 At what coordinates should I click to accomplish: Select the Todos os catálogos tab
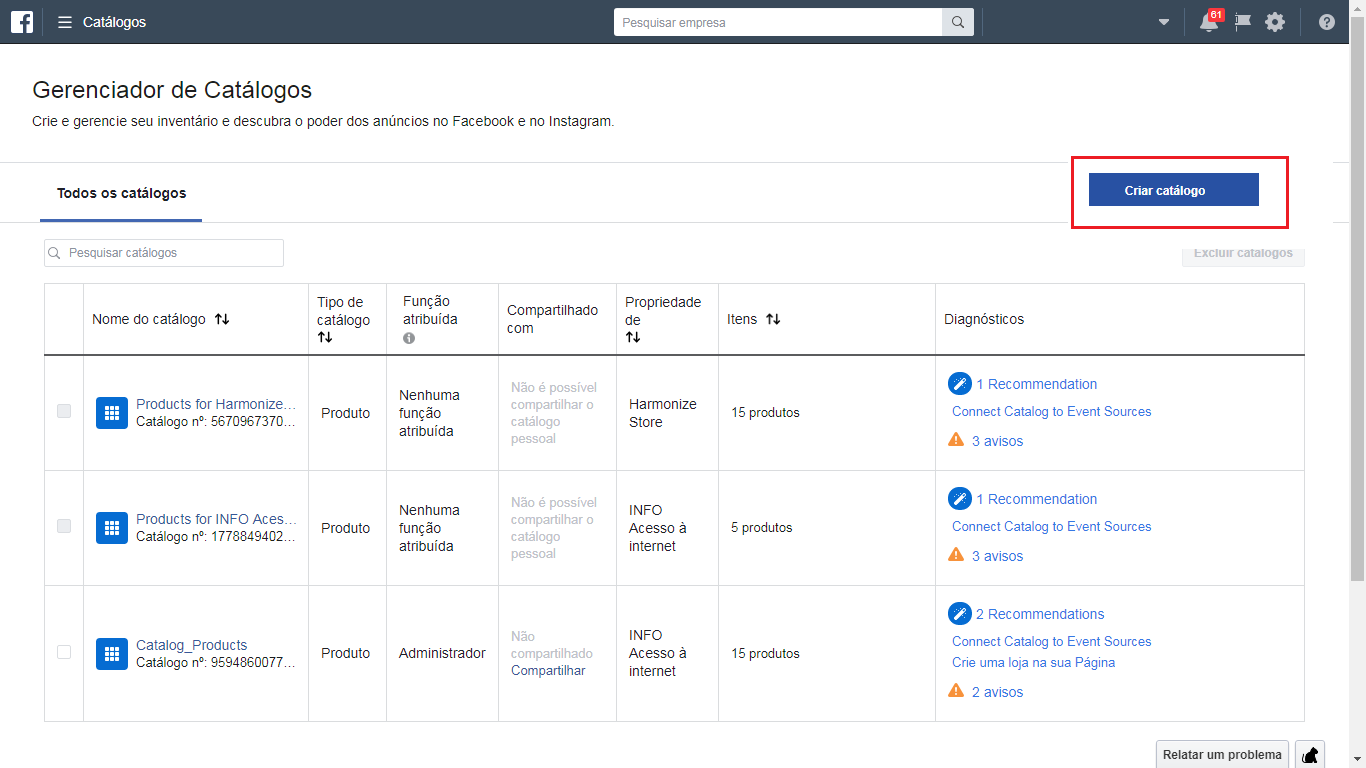point(121,193)
